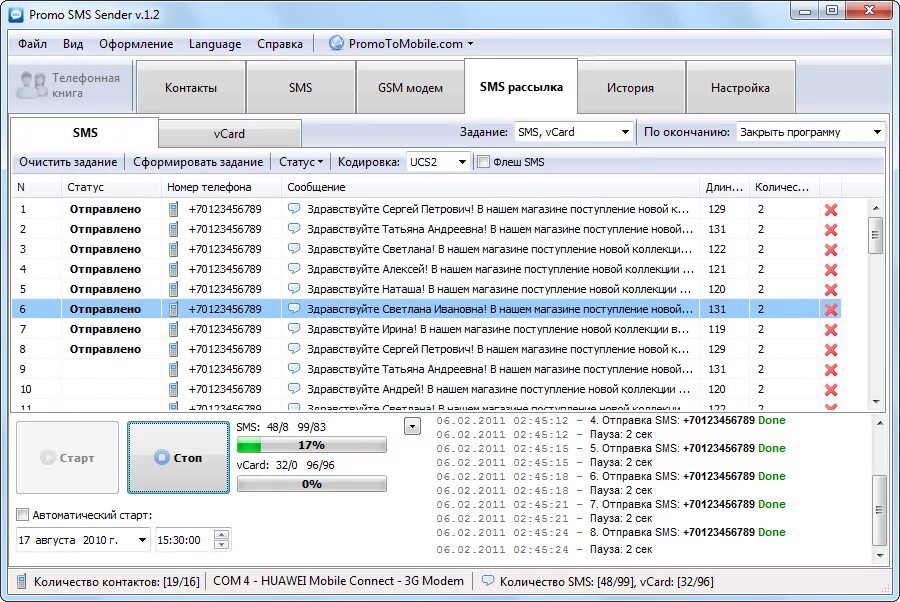Click the message bubble icon in row 2
The width and height of the screenshot is (900, 602).
pos(294,228)
